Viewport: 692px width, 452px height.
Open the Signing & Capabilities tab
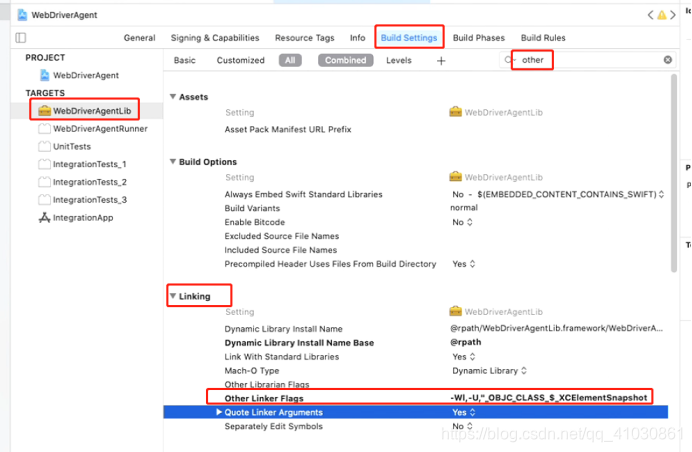(x=215, y=38)
